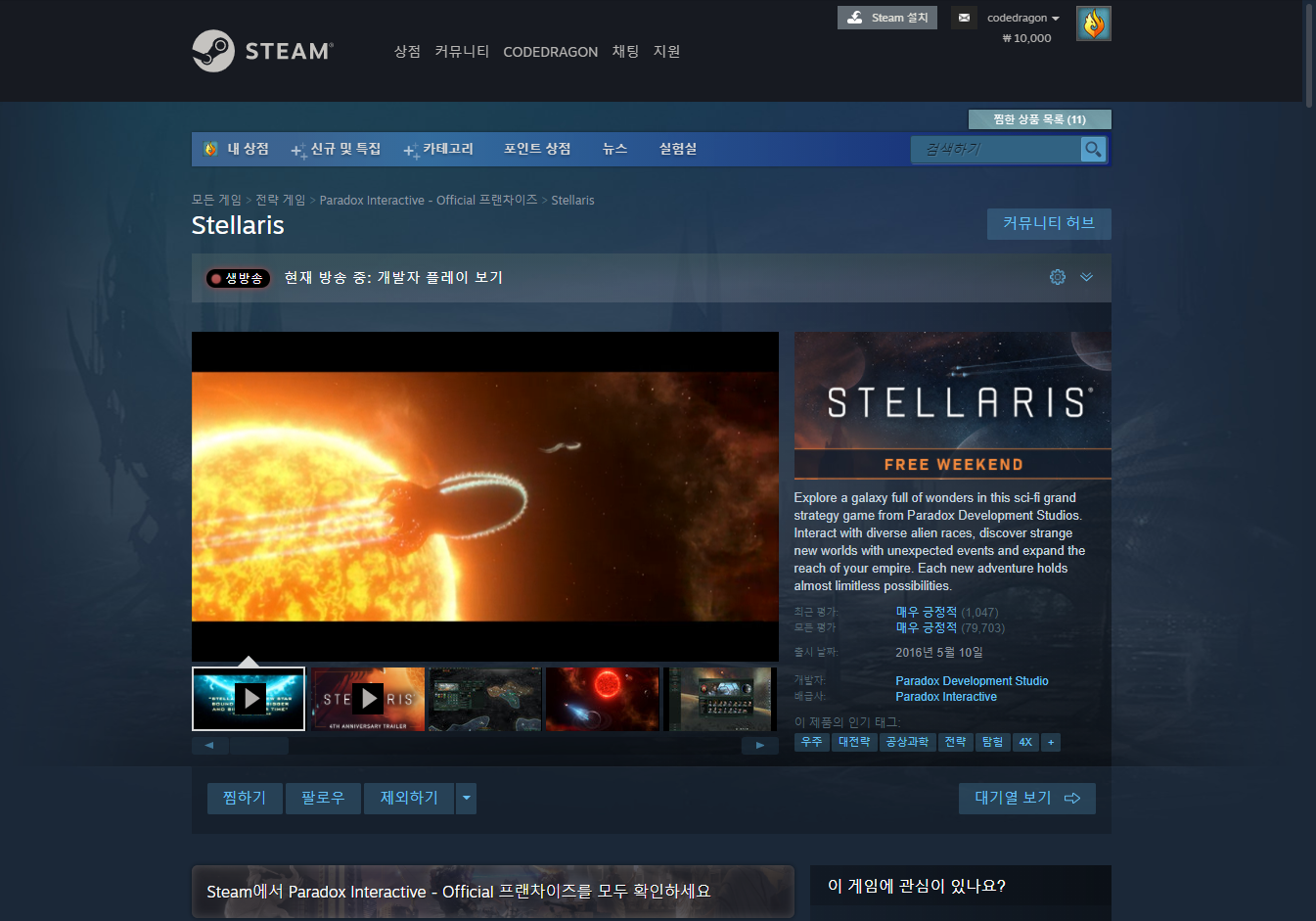Open the 포인트 상점 tab
This screenshot has height=921, width=1316.
[x=537, y=149]
